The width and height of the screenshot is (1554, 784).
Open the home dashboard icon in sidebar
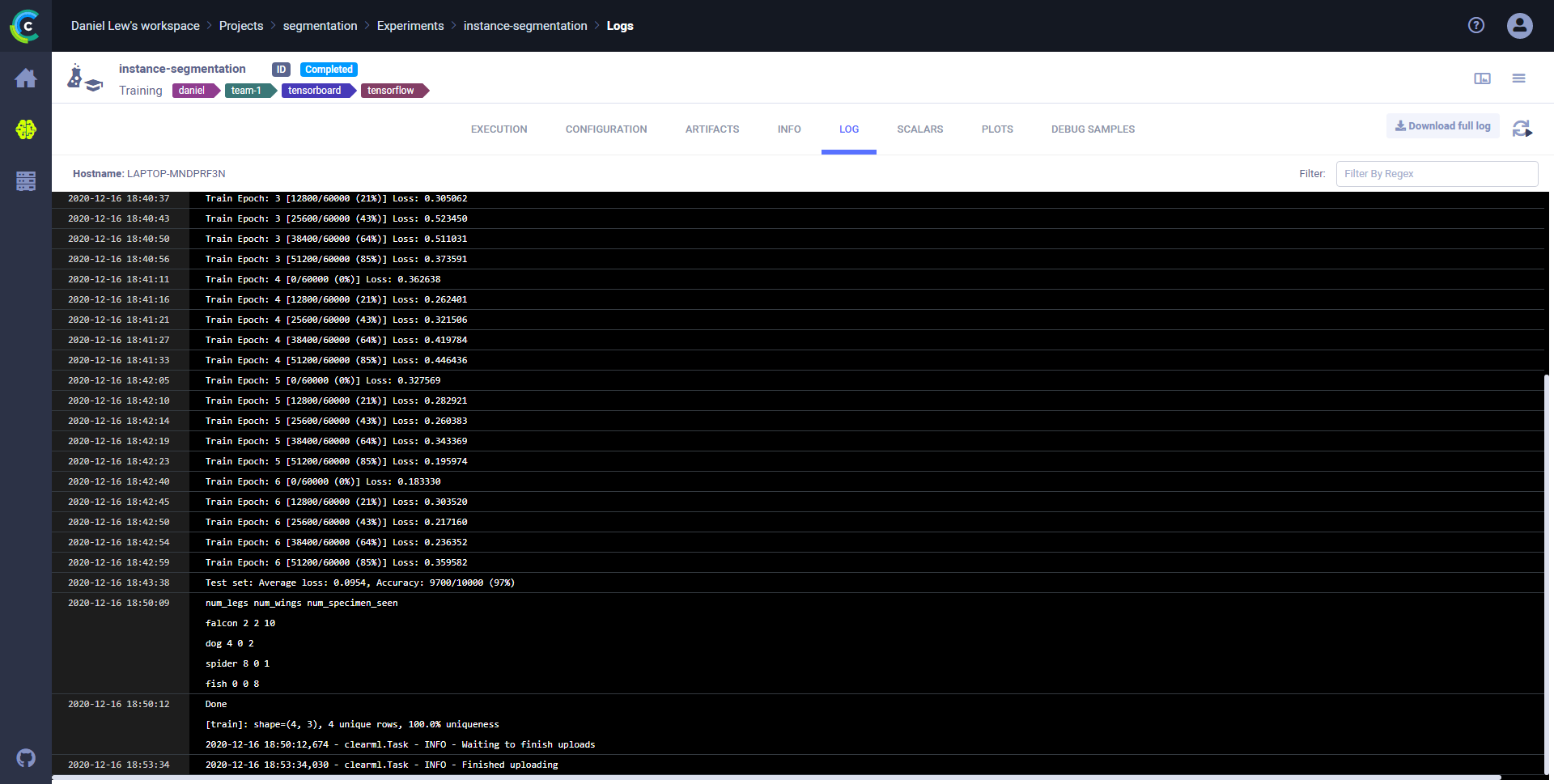[x=26, y=78]
